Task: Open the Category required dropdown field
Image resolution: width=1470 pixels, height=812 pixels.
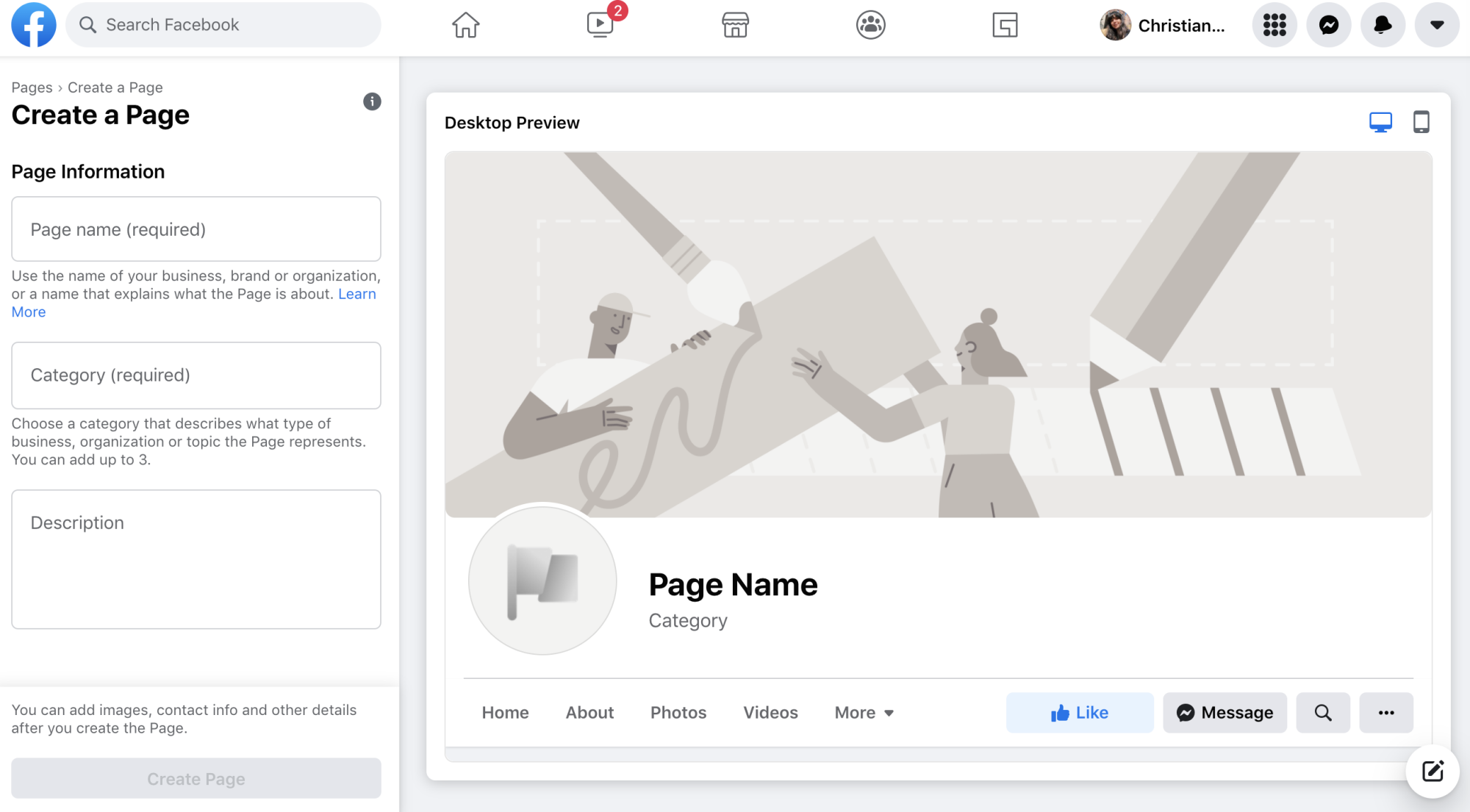Action: [196, 375]
